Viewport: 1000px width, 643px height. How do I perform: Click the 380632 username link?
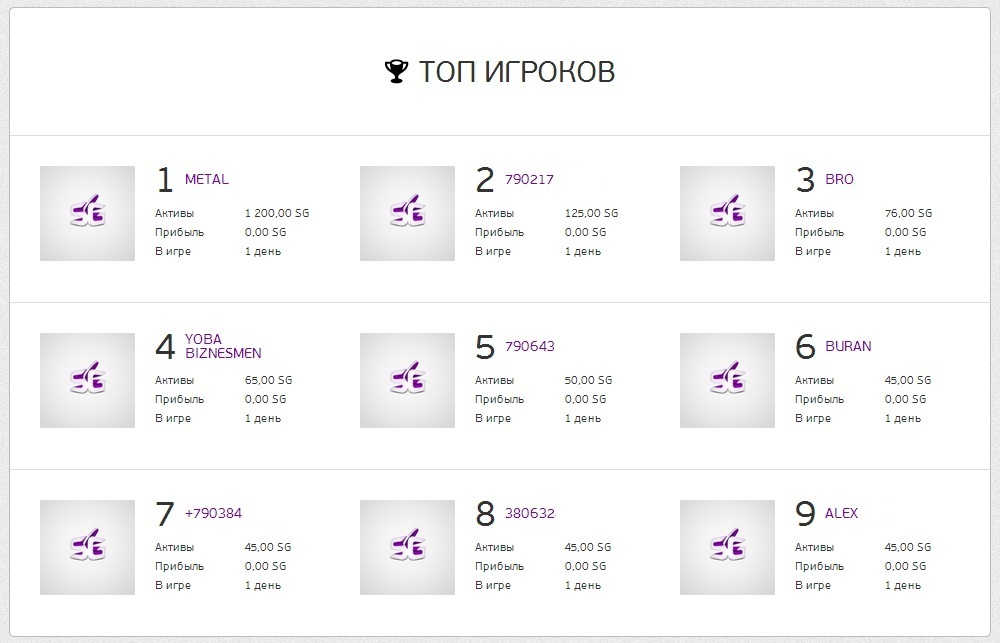click(530, 514)
